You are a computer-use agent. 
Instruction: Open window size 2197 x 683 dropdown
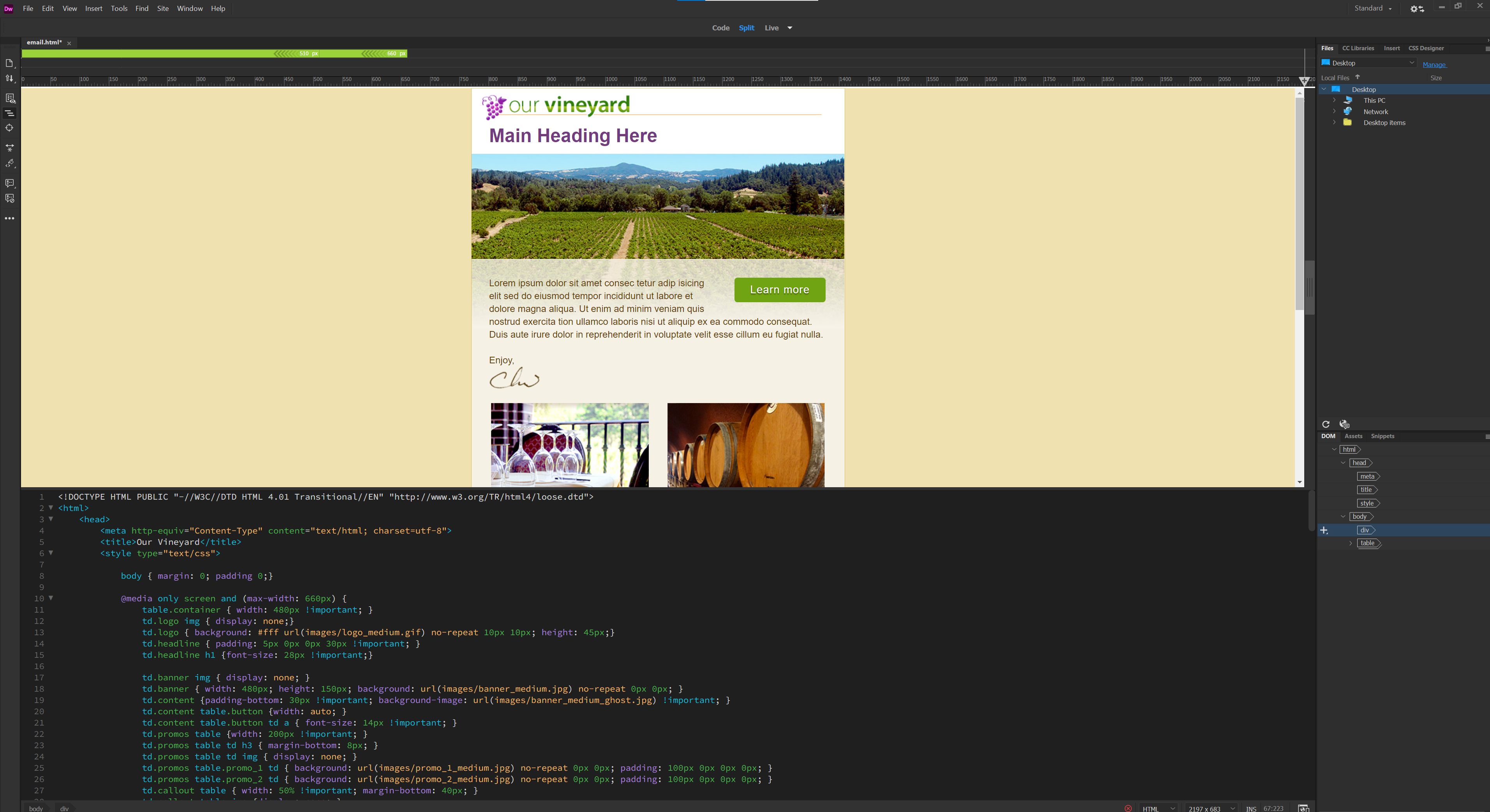[x=1211, y=808]
